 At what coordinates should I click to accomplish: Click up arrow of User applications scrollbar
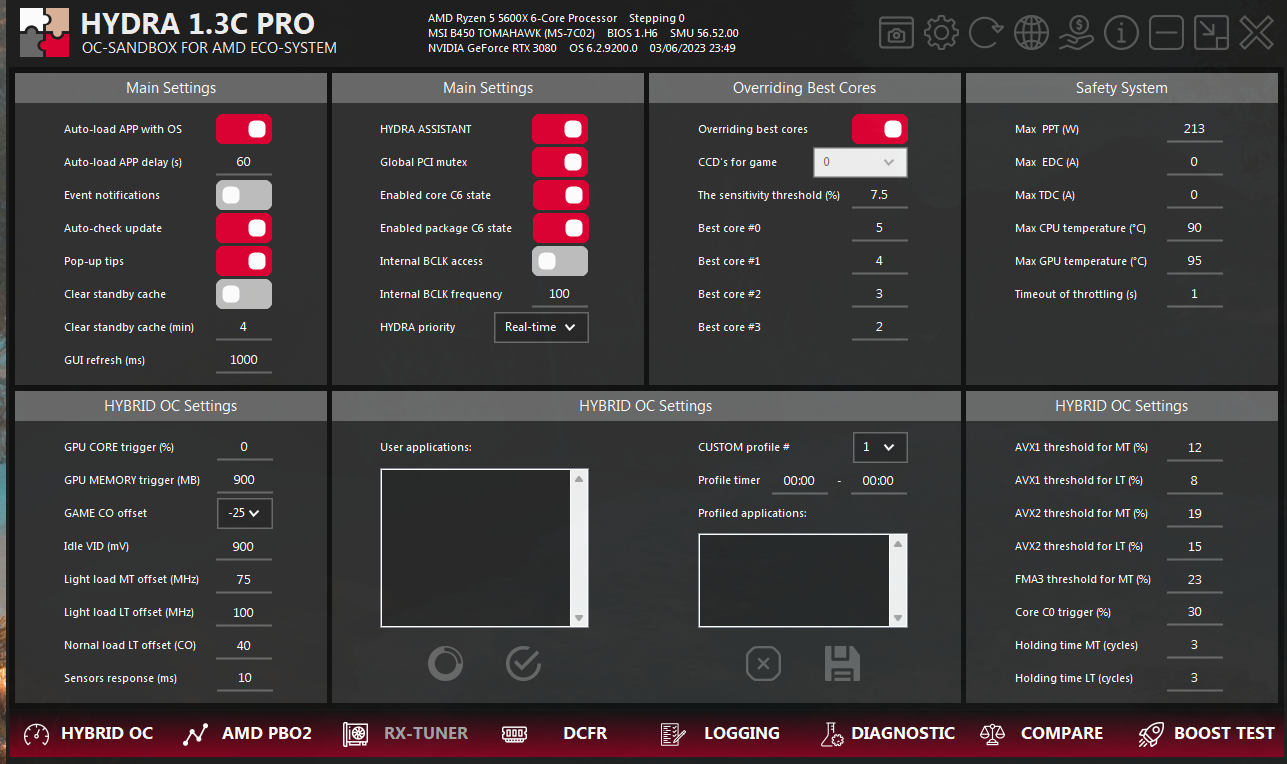[579, 479]
